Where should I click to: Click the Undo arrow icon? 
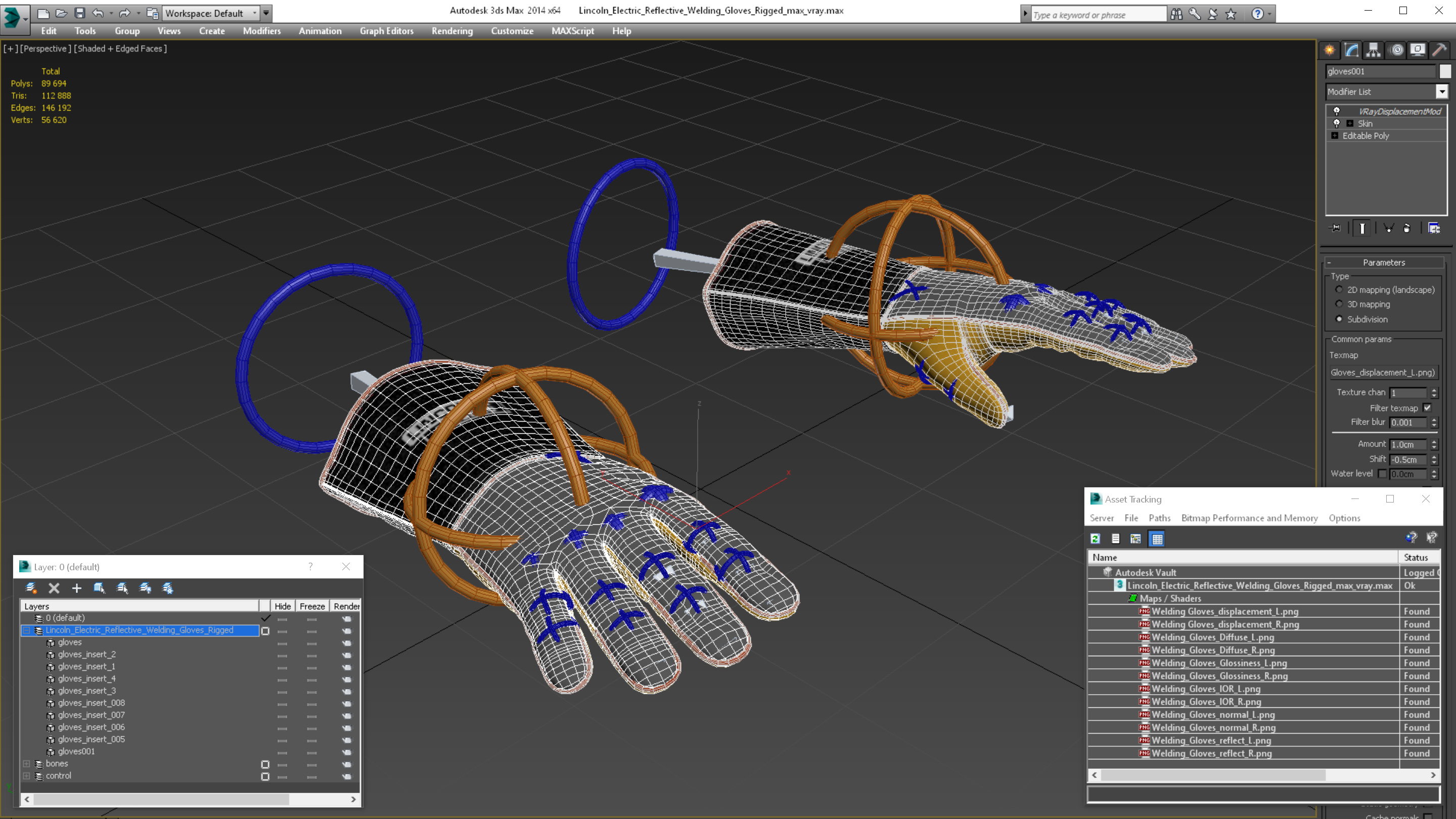click(x=98, y=13)
